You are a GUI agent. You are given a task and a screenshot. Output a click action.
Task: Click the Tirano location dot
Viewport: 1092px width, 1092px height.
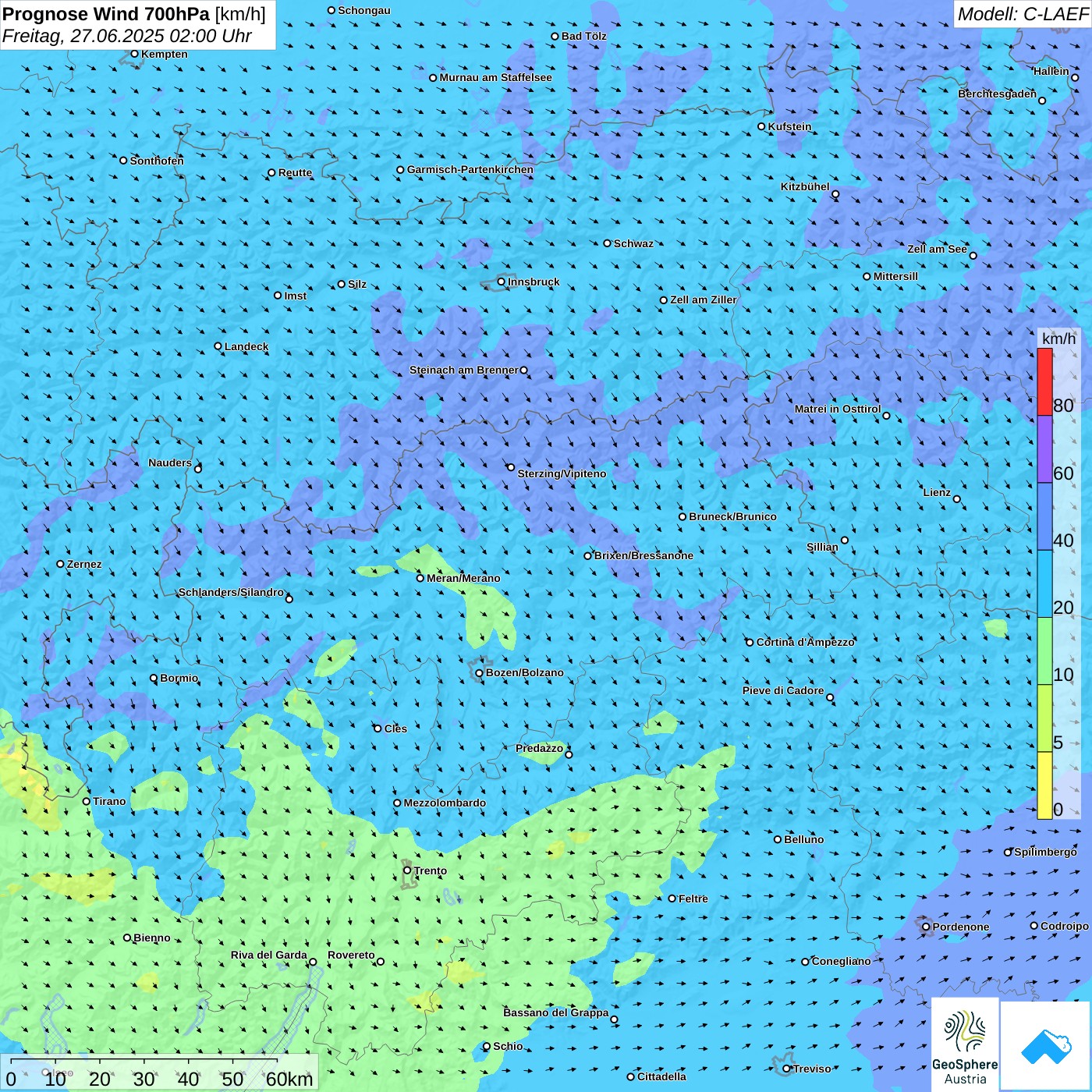coord(87,801)
